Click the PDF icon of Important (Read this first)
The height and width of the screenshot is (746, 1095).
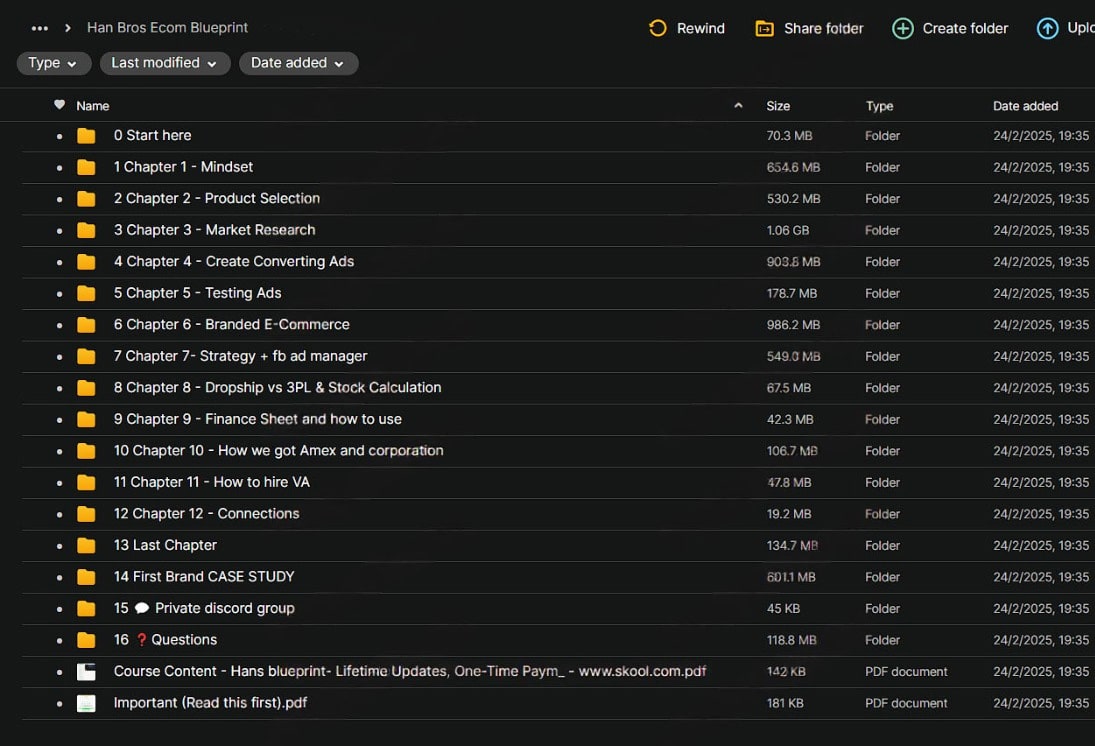pyautogui.click(x=86, y=703)
